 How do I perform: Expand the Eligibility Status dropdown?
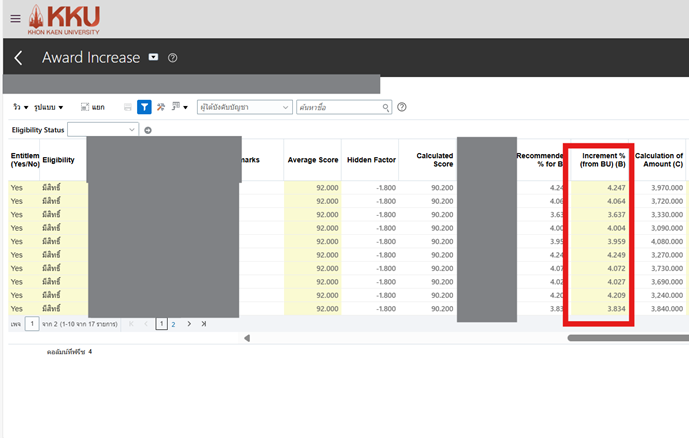point(132,130)
